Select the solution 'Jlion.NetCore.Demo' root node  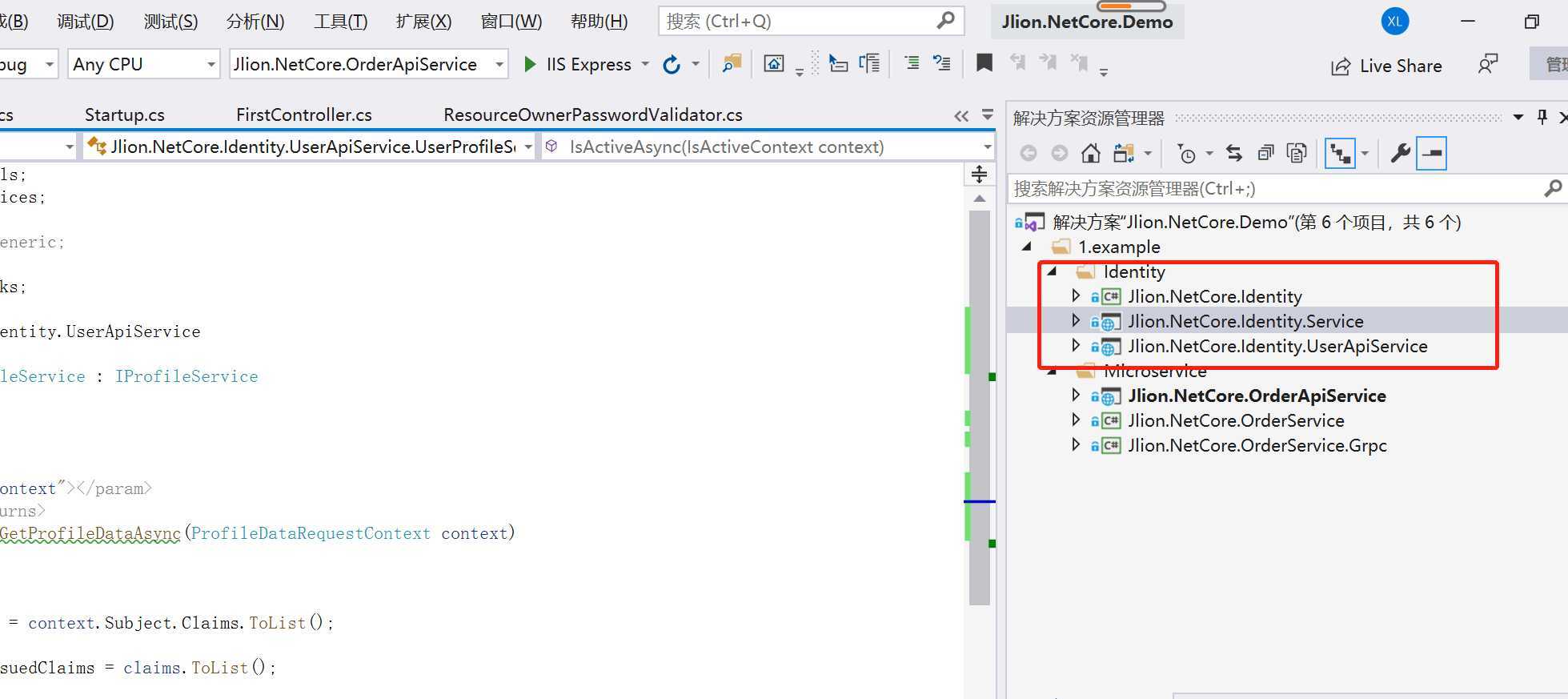point(1257,222)
